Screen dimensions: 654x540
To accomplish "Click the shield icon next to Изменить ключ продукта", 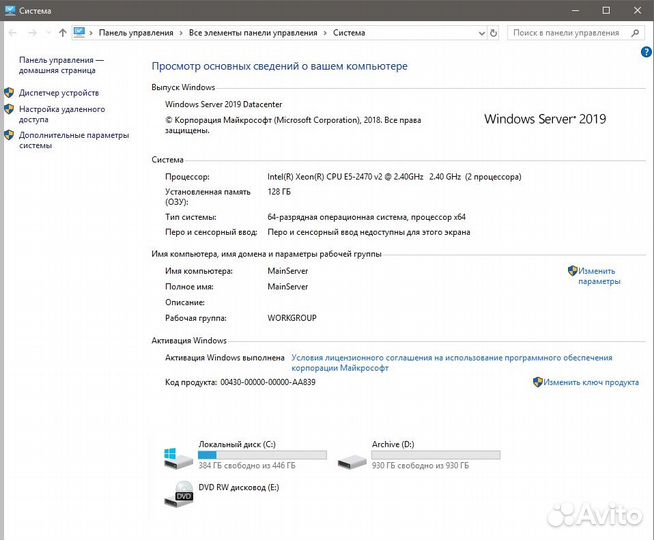I will click(x=538, y=382).
